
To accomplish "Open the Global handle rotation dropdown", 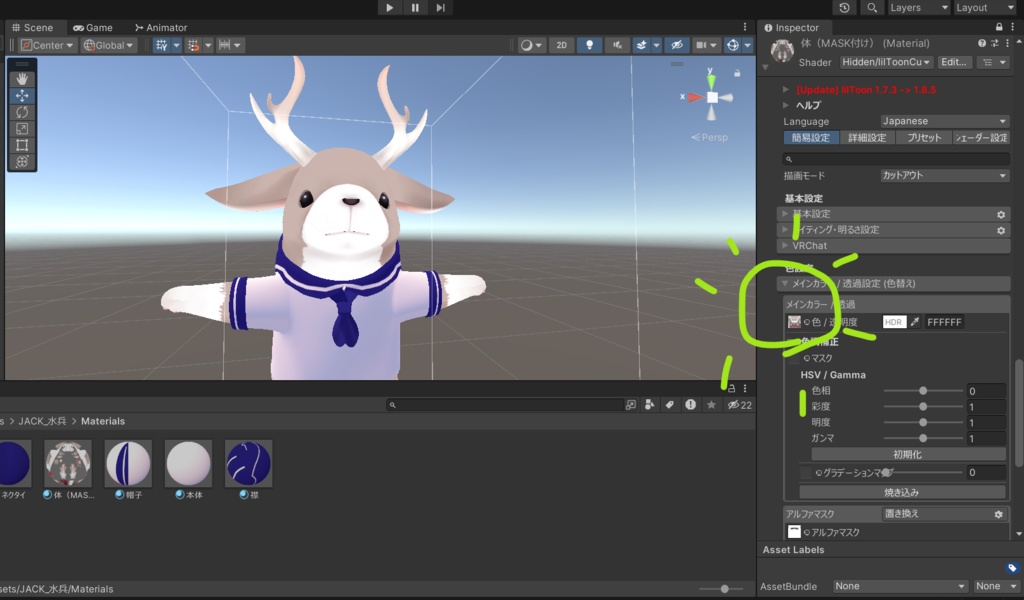I will tap(108, 45).
